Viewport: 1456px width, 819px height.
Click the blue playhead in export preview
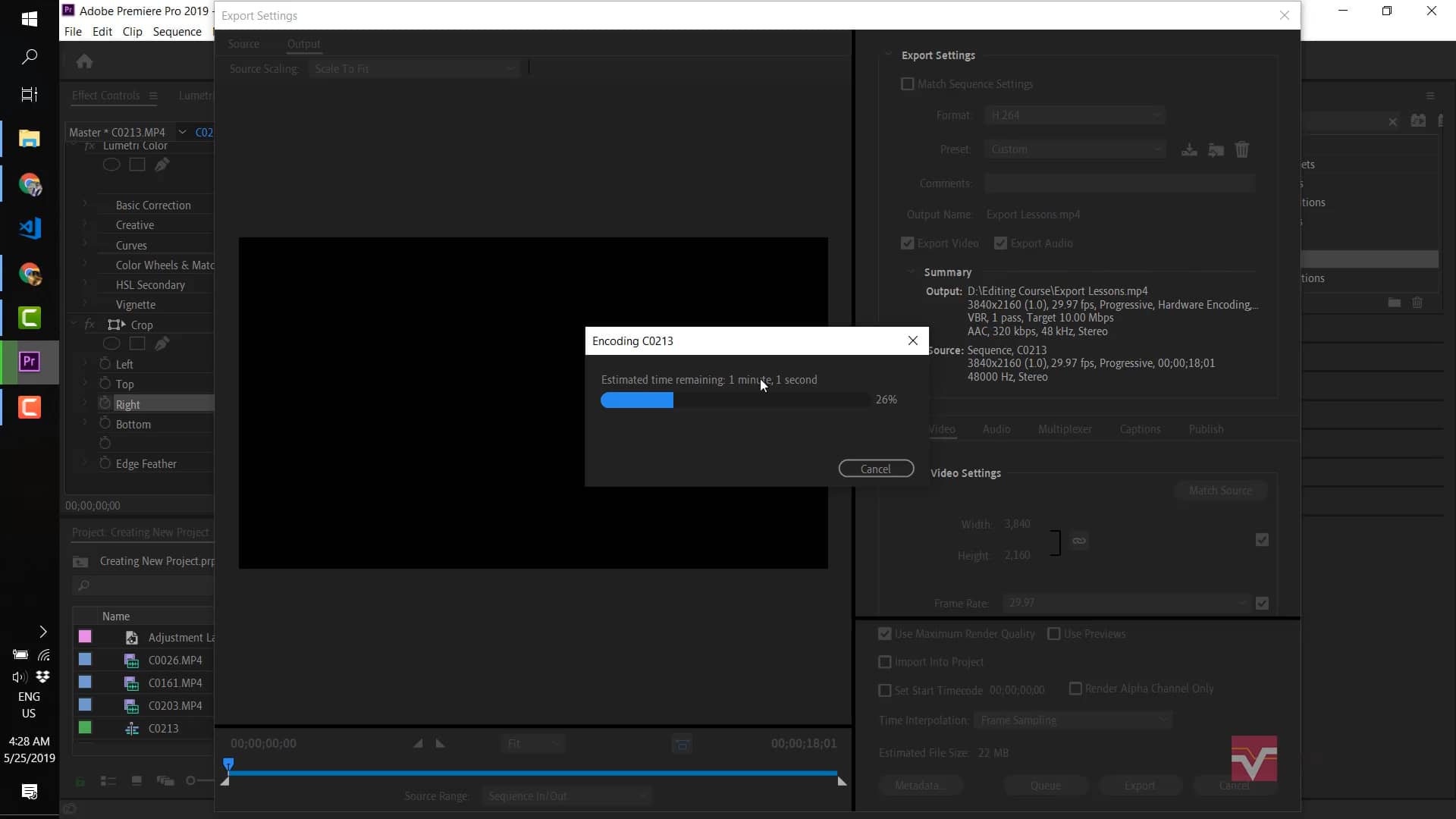(x=228, y=764)
